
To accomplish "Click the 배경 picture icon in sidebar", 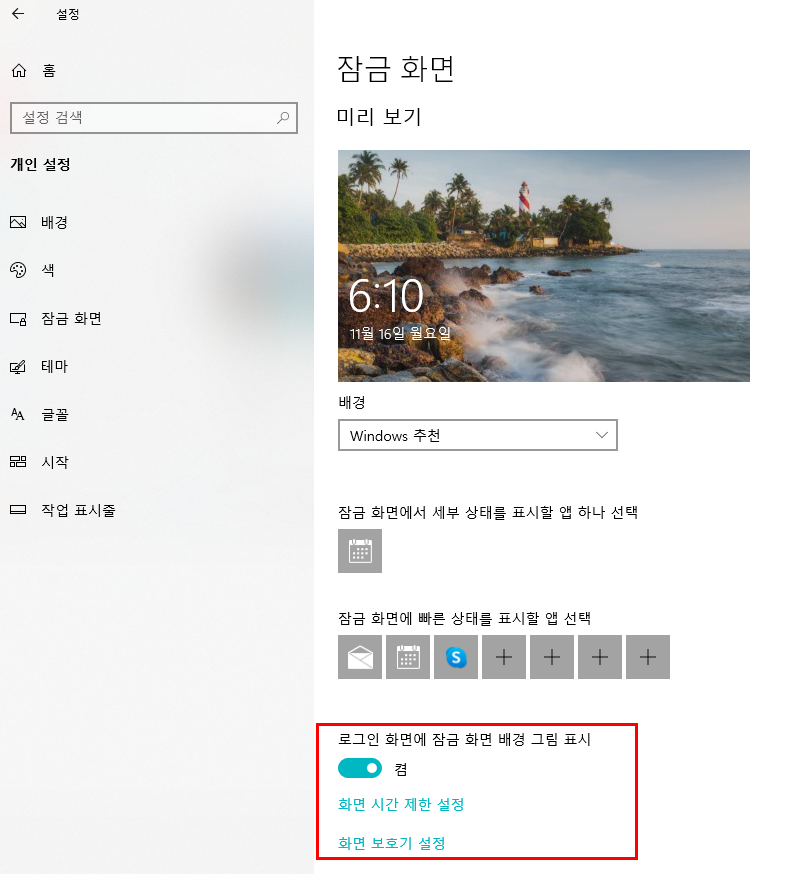I will pos(18,222).
